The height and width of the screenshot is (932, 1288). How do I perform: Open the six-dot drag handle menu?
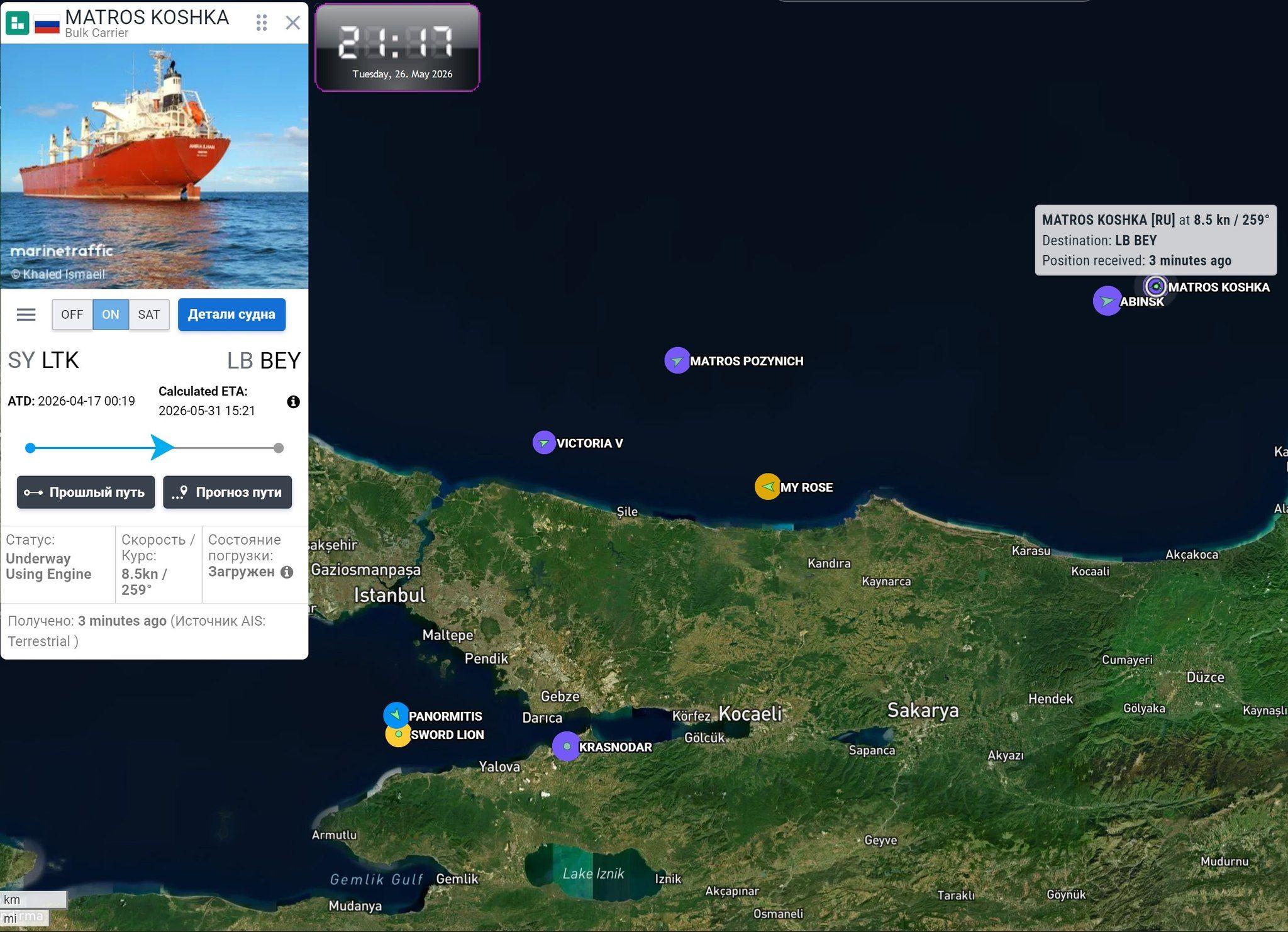point(262,23)
